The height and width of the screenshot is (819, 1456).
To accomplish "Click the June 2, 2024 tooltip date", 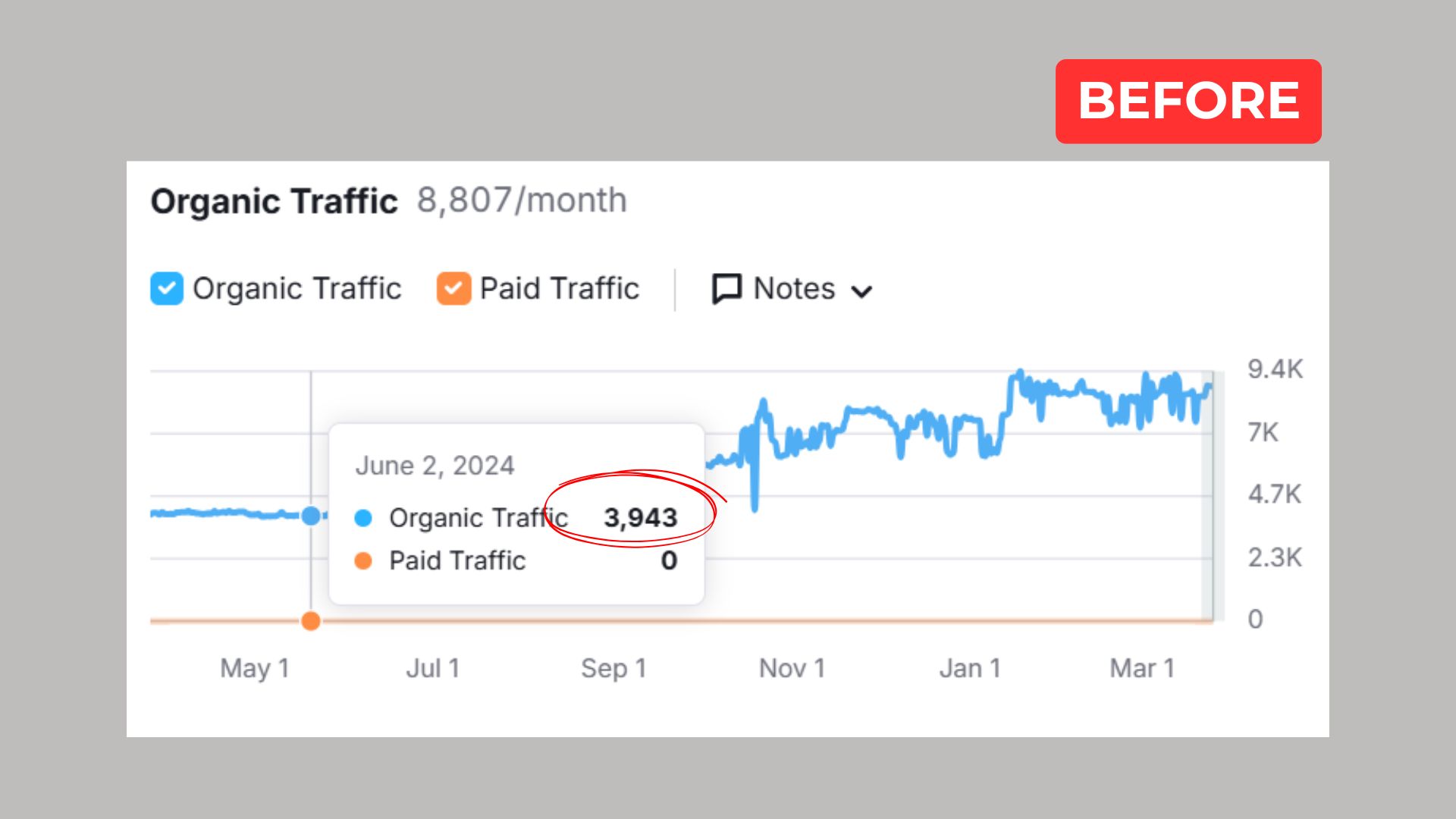I will pyautogui.click(x=435, y=466).
